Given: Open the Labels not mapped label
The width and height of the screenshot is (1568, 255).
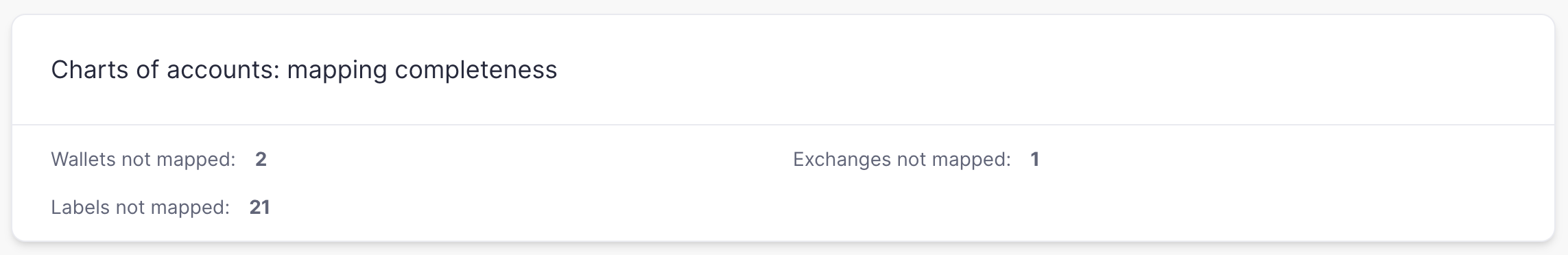Looking at the screenshot, I should (141, 208).
